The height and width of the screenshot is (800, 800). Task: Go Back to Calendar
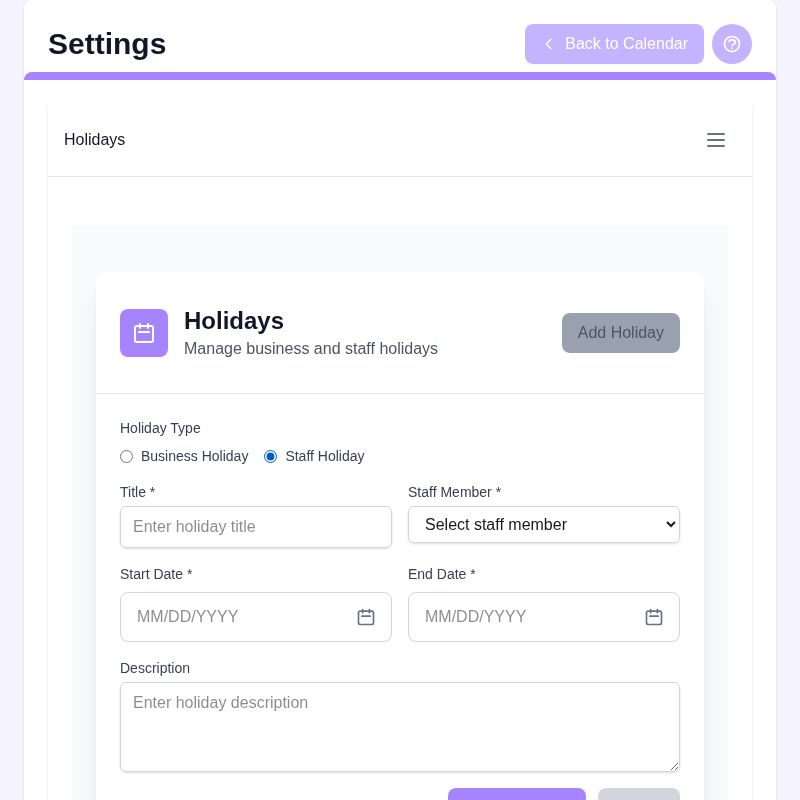click(x=614, y=44)
